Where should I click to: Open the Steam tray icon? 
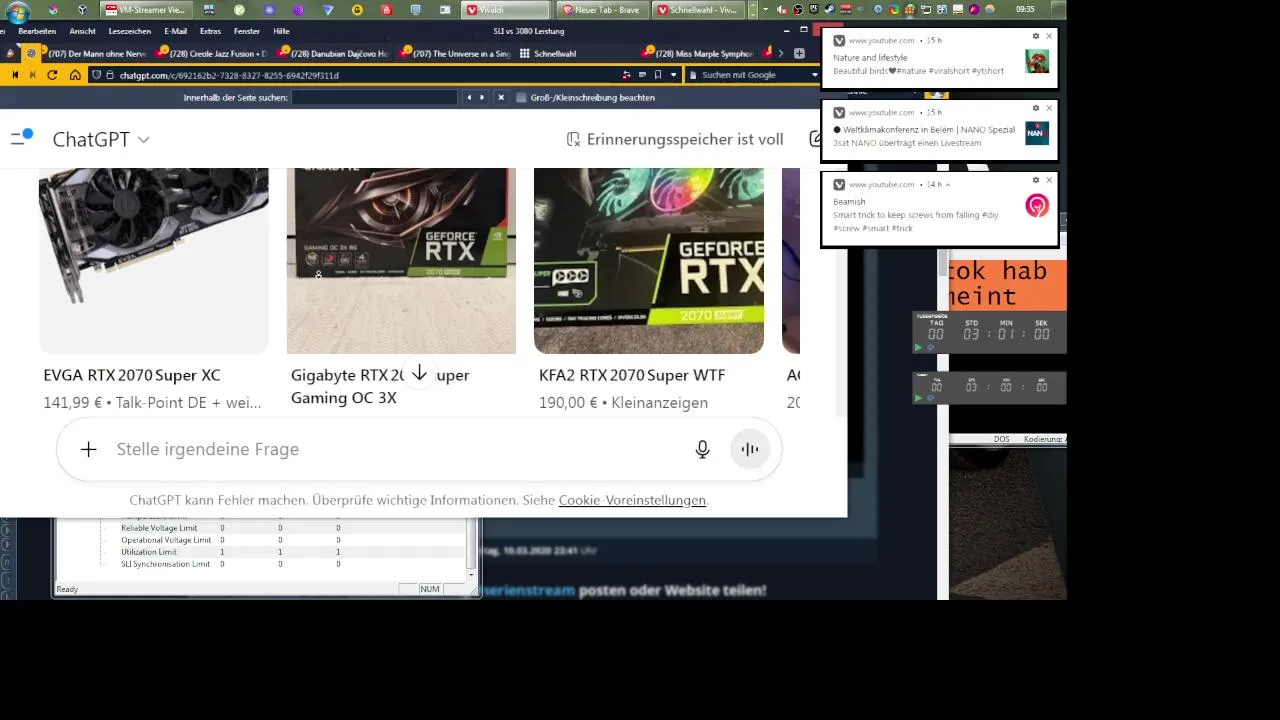point(829,9)
